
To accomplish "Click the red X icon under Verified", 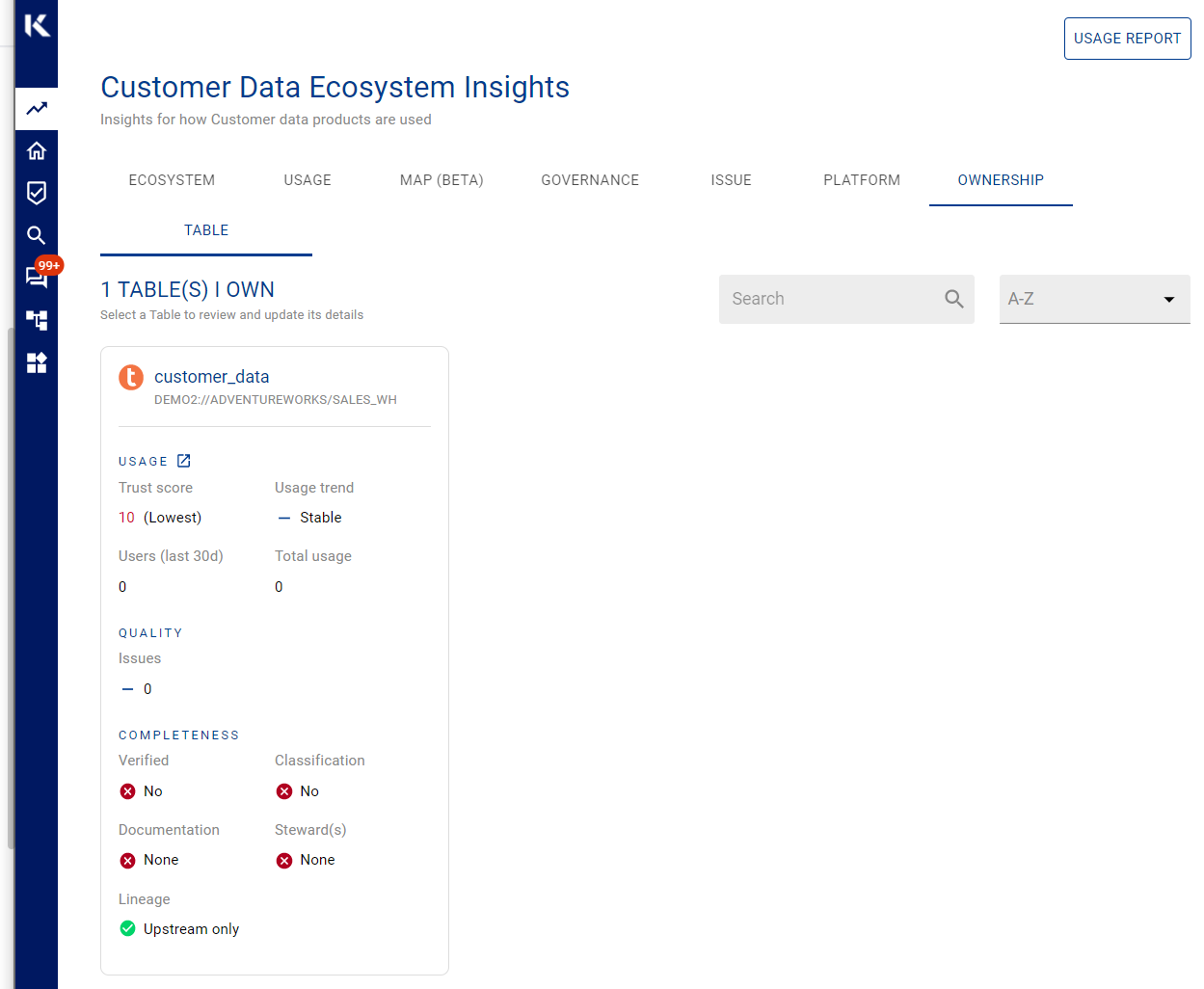I will [127, 791].
